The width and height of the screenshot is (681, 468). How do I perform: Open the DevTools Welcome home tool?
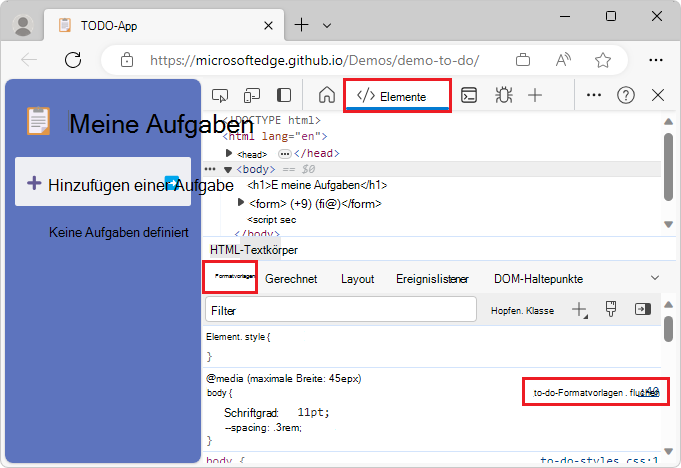(327, 95)
